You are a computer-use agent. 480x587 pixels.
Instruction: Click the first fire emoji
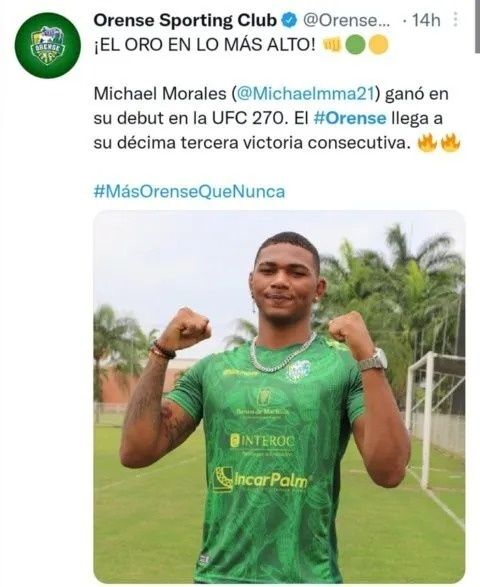[x=427, y=143]
